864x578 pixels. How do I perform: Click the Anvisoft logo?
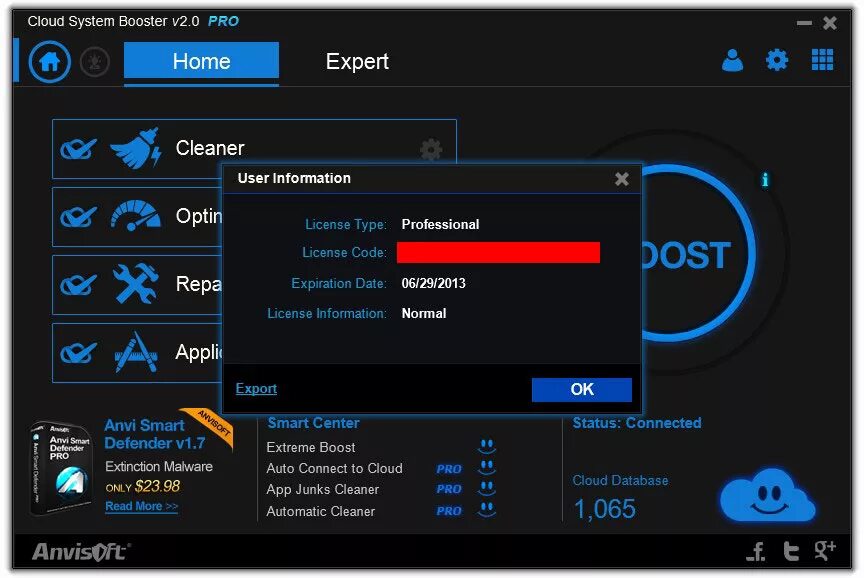(x=81, y=552)
